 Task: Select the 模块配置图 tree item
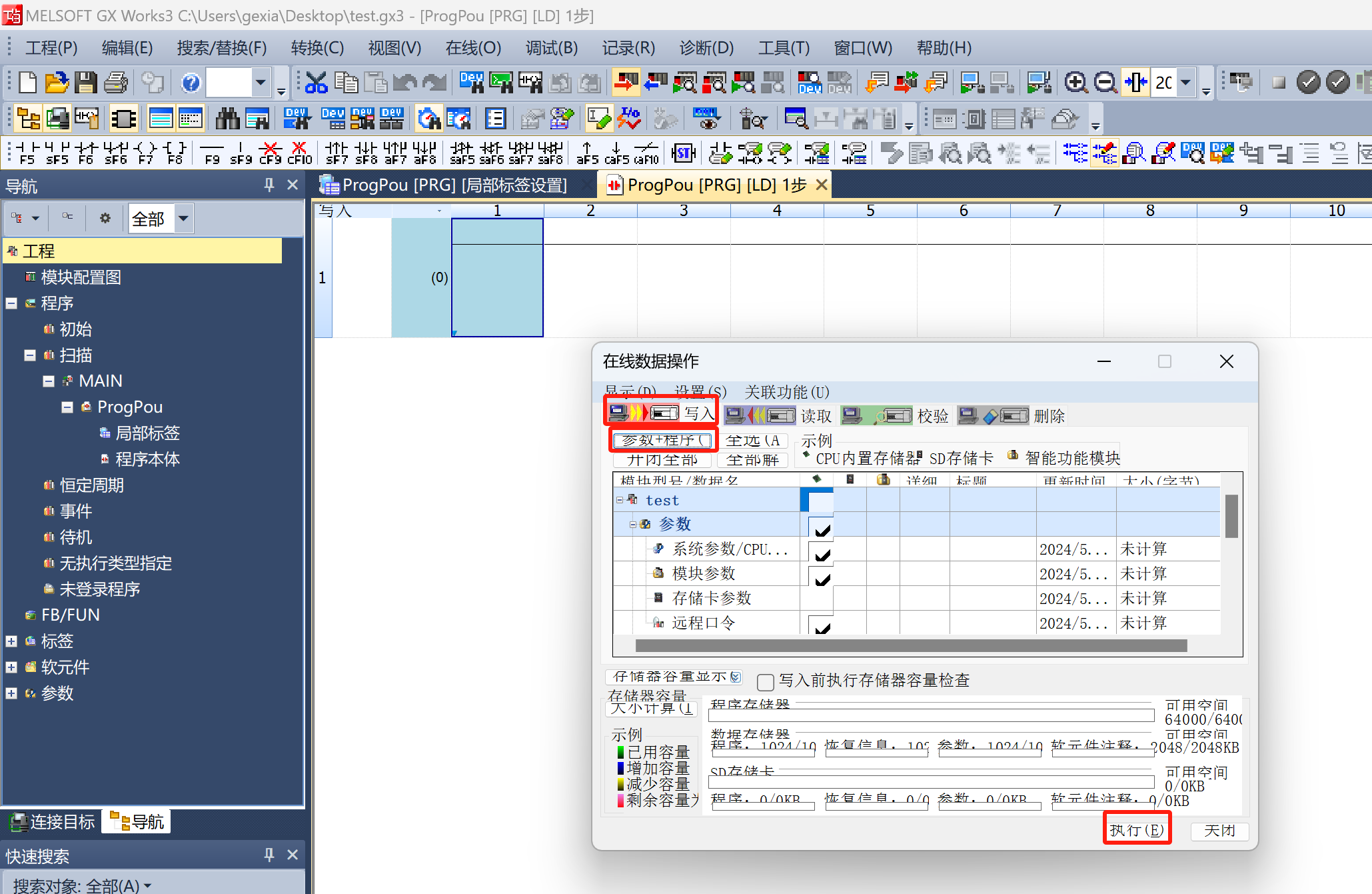tap(81, 277)
